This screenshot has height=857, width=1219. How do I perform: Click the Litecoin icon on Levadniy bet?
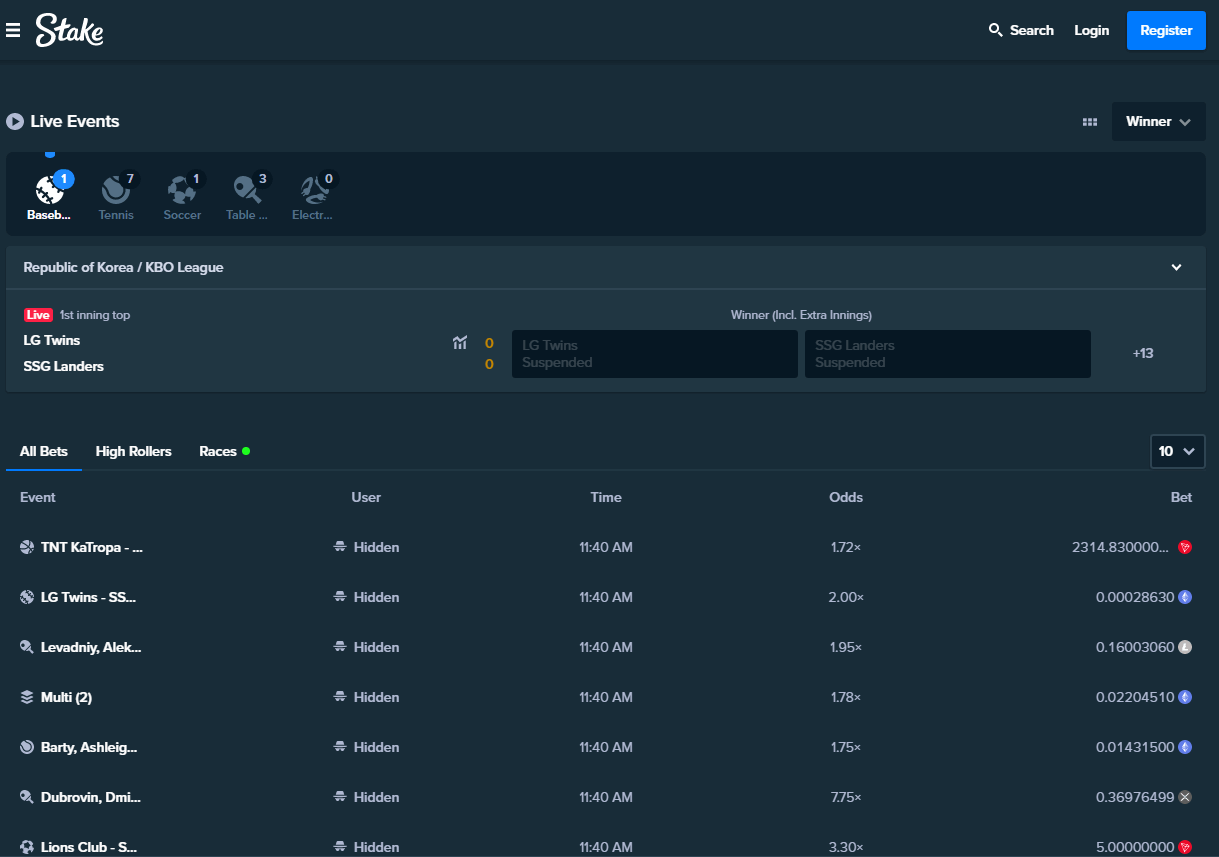point(1185,647)
